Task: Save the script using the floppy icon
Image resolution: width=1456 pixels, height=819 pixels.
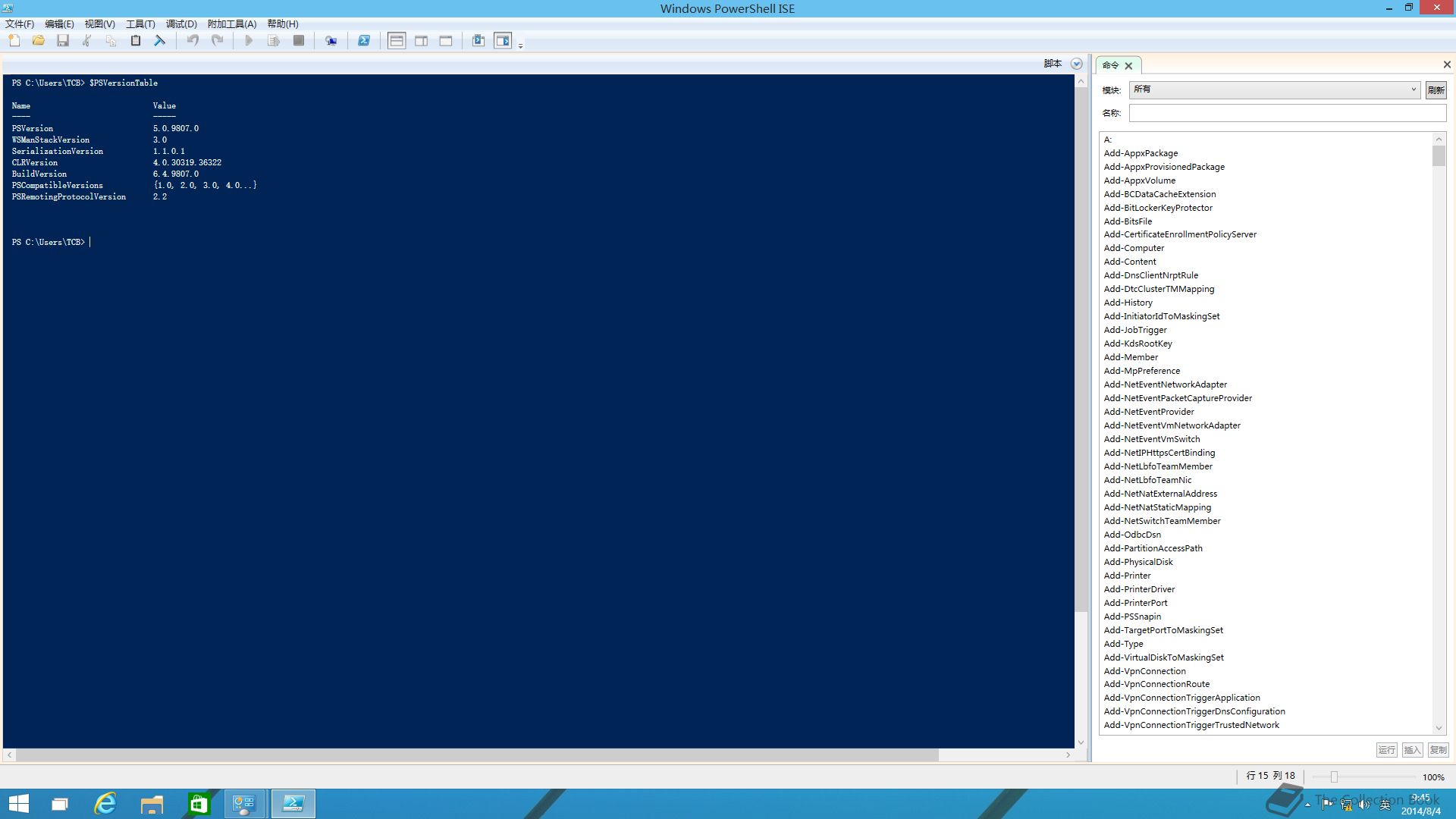Action: 63,41
